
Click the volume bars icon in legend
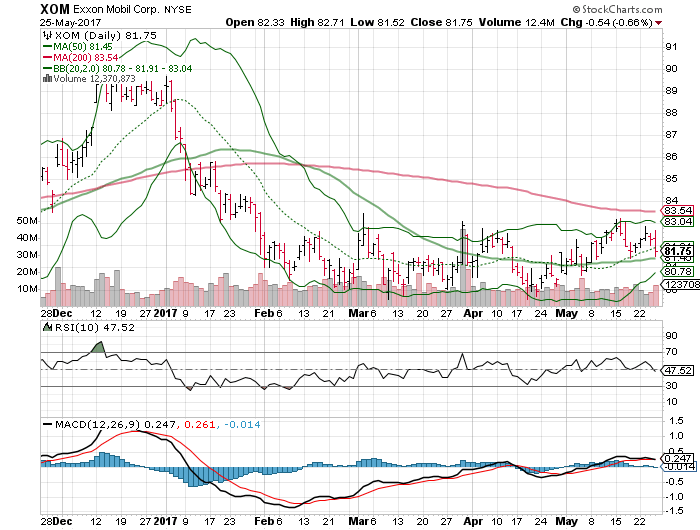47,79
